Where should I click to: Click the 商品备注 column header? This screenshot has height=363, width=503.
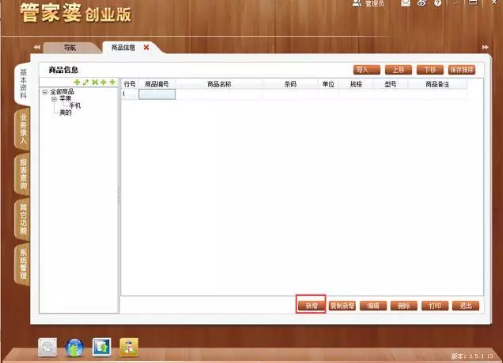point(437,84)
